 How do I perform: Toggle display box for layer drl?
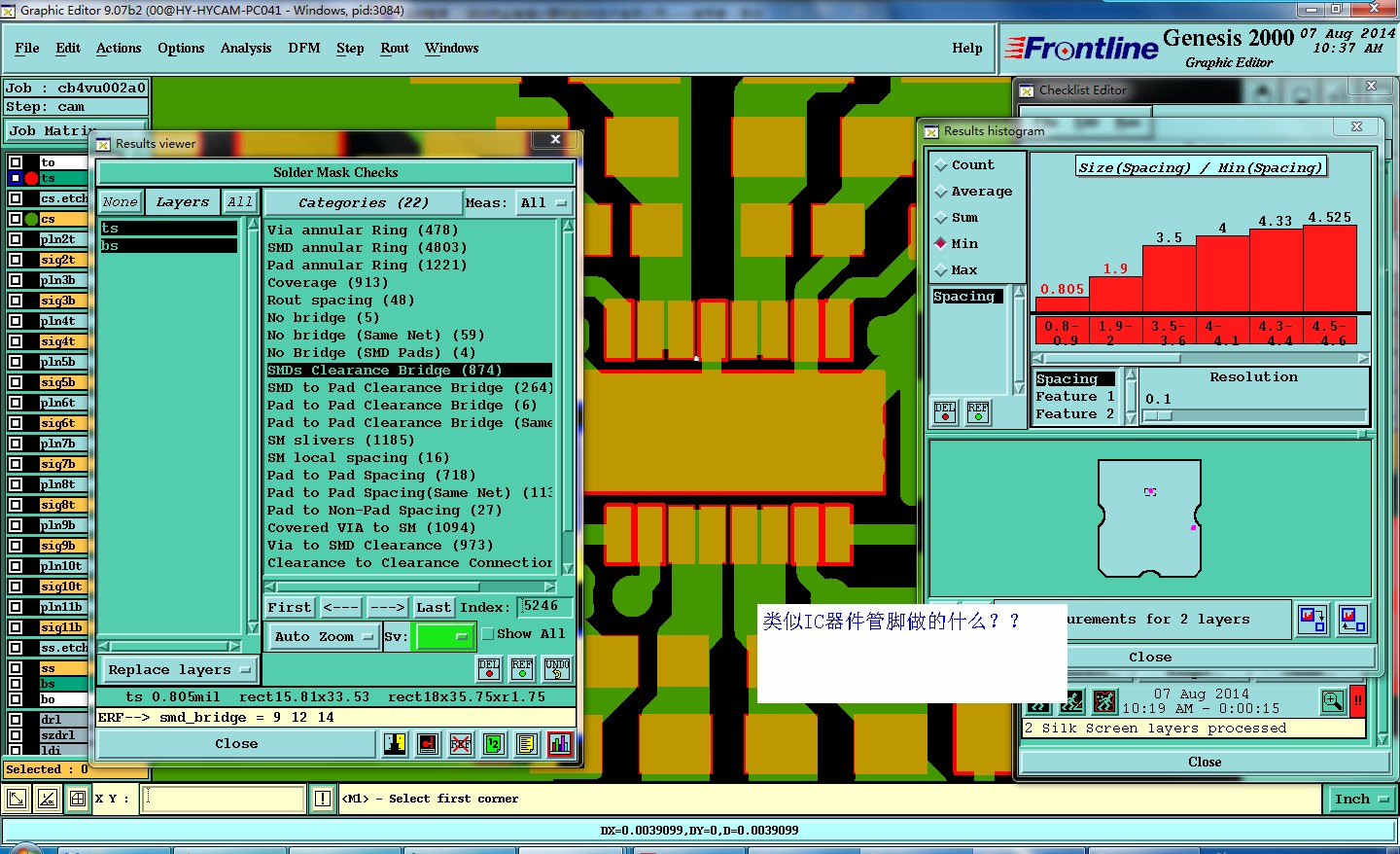pos(16,720)
